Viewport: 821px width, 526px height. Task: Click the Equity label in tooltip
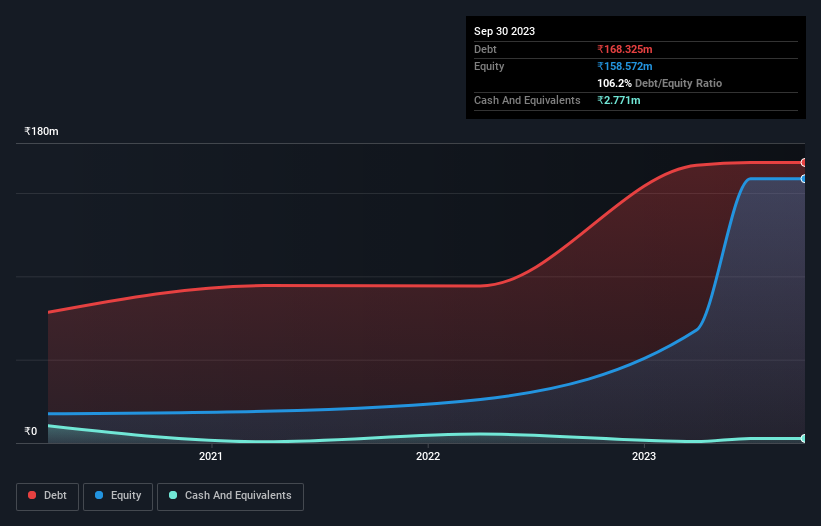pyautogui.click(x=489, y=66)
